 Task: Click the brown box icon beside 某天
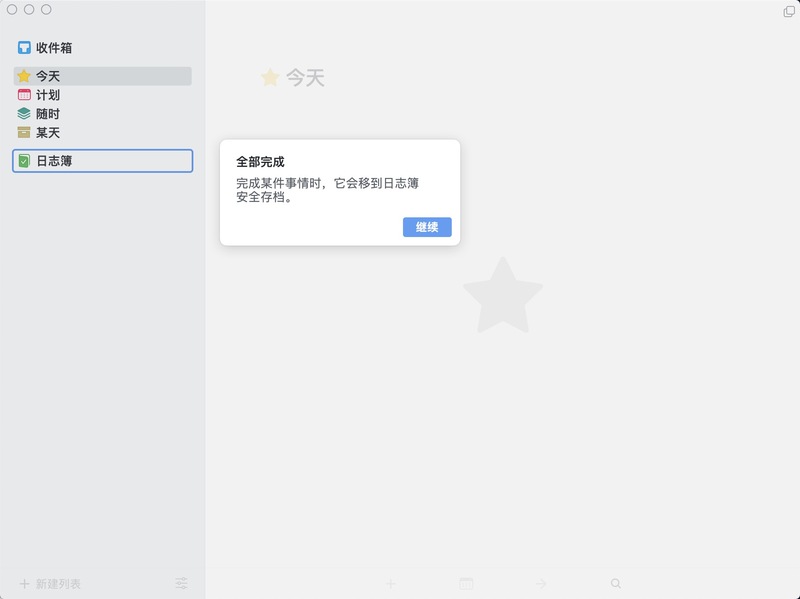(x=22, y=133)
